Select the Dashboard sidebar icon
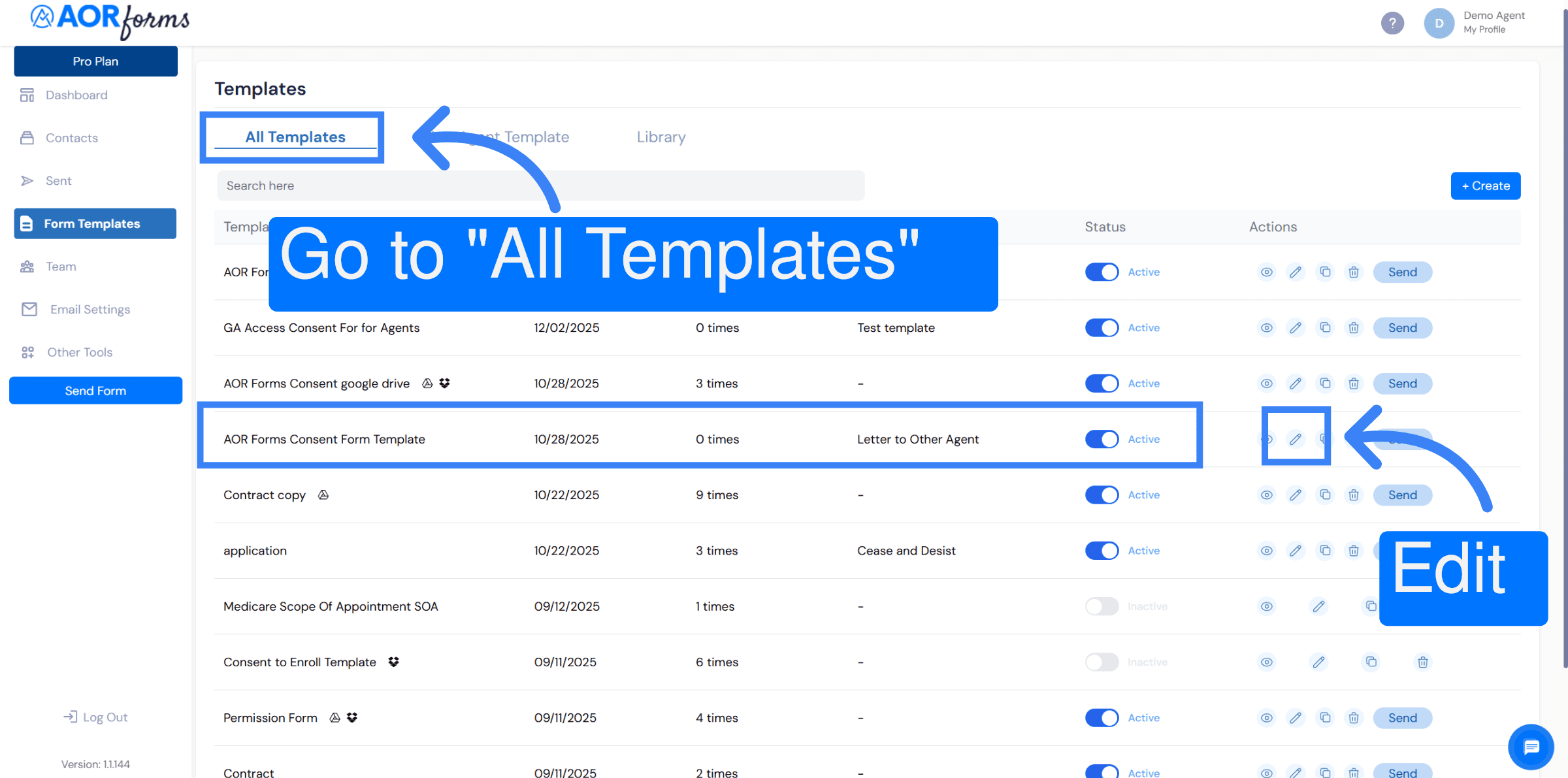The width and height of the screenshot is (1568, 778). coord(27,95)
